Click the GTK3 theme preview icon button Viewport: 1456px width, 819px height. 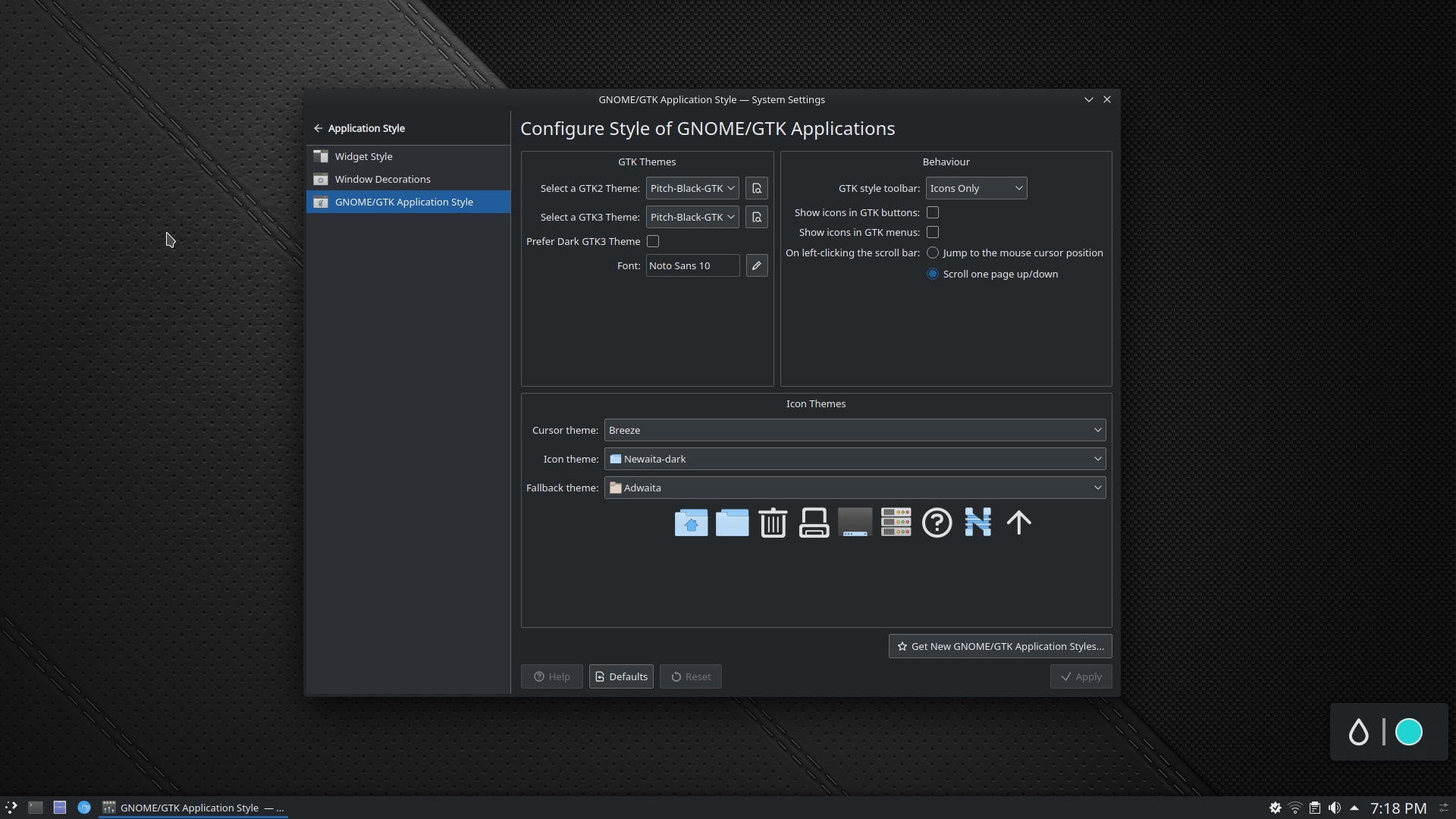click(x=756, y=217)
